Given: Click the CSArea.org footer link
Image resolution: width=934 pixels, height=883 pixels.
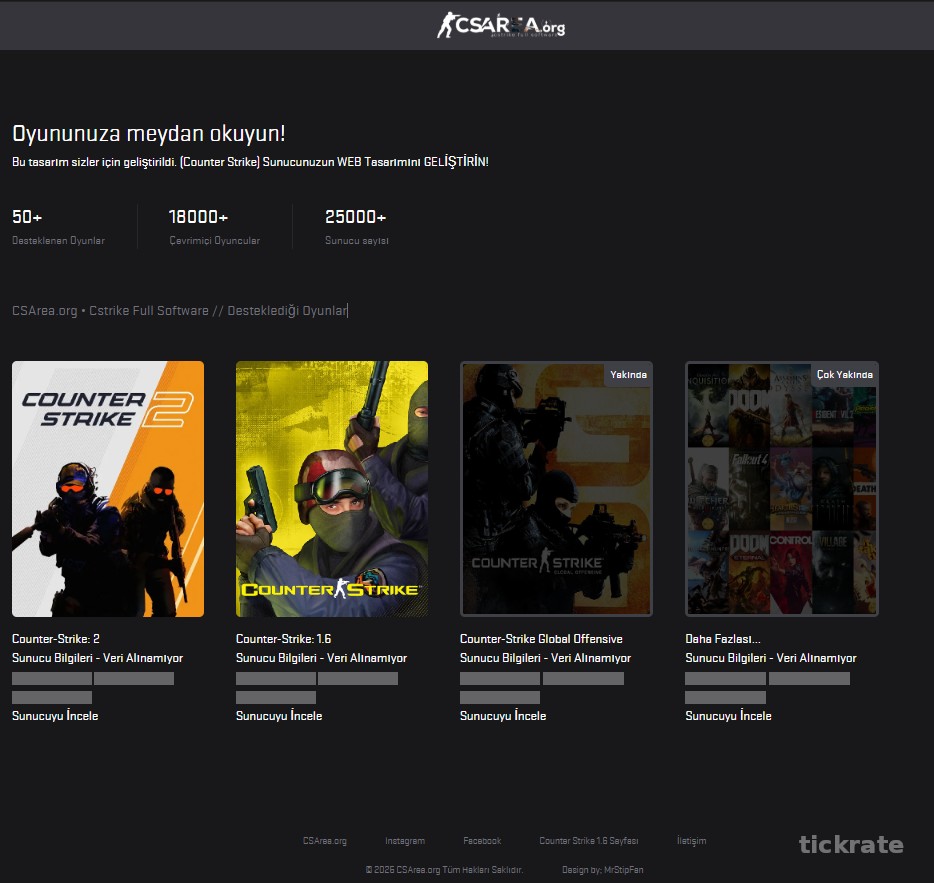Looking at the screenshot, I should 324,841.
